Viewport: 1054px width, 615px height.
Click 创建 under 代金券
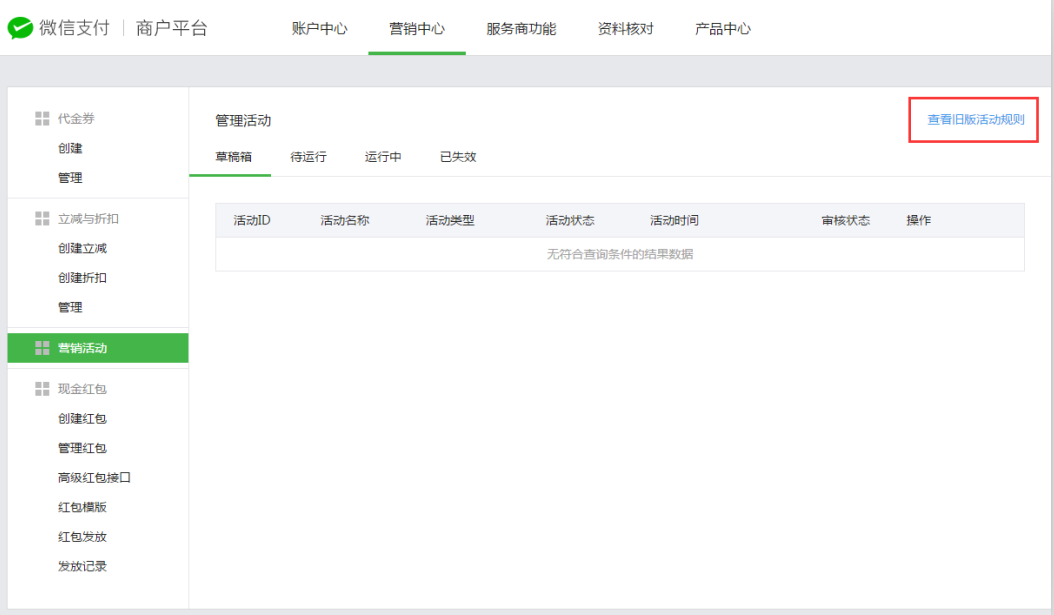pos(70,148)
